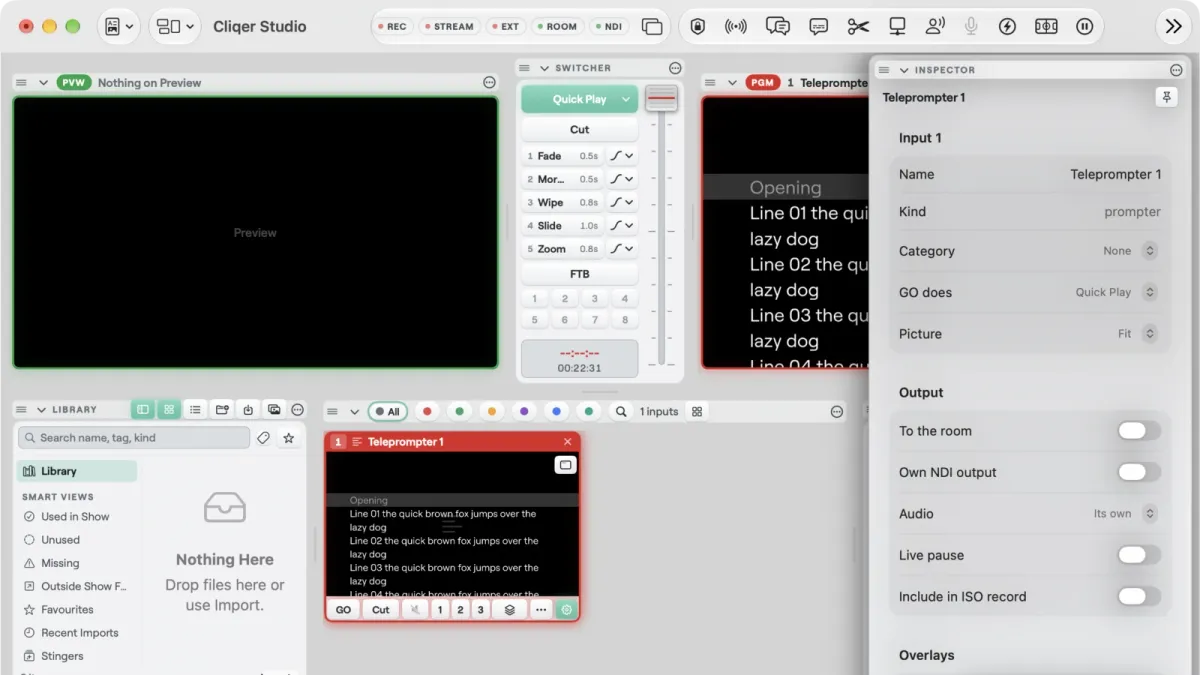This screenshot has width=1200, height=675.
Task: Enable the Own NDI output switch
Action: tap(1139, 472)
